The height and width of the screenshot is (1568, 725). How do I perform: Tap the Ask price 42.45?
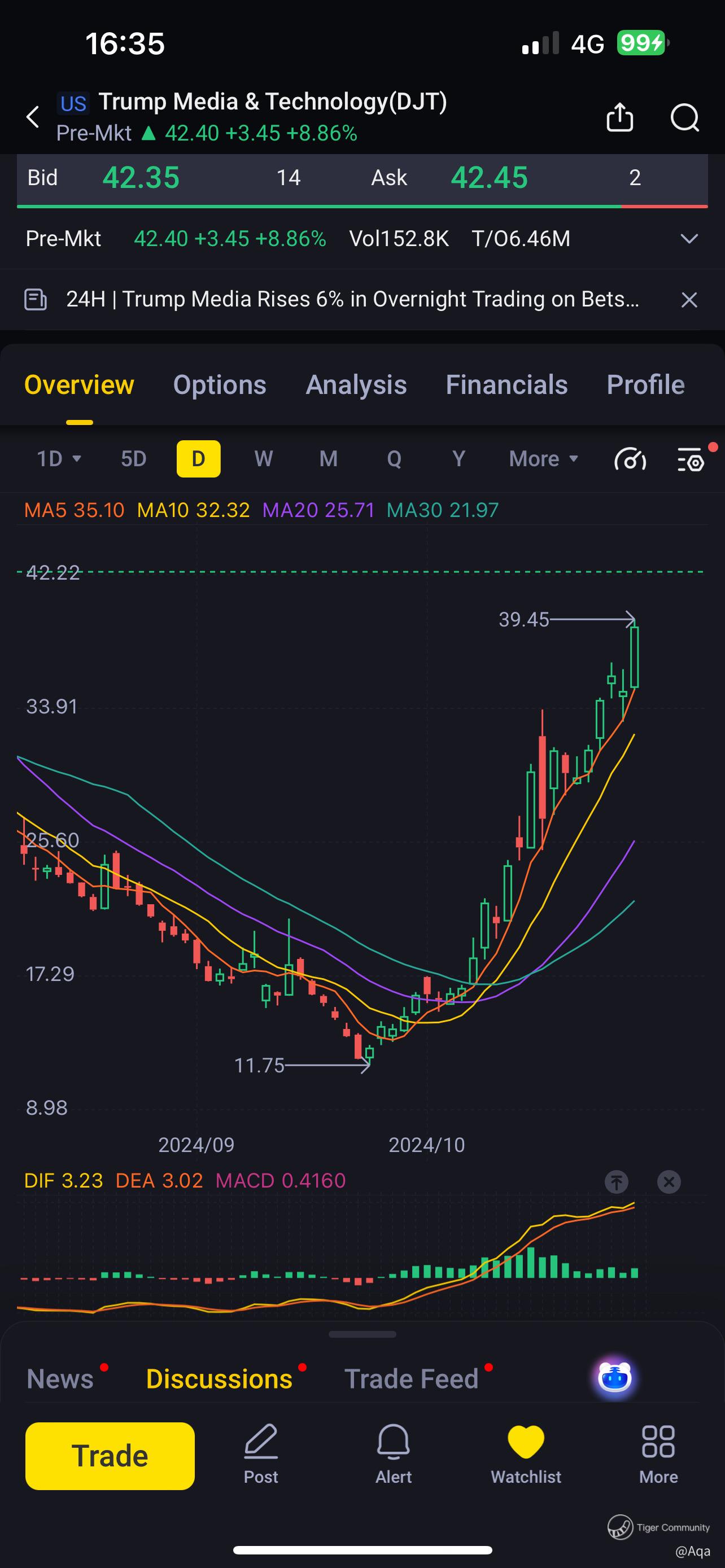click(x=490, y=178)
